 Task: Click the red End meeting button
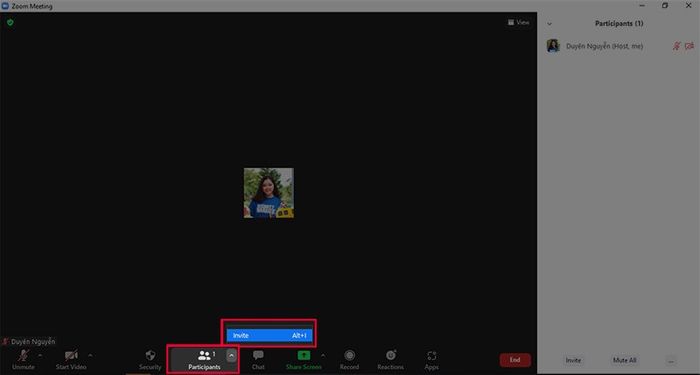pyautogui.click(x=515, y=360)
